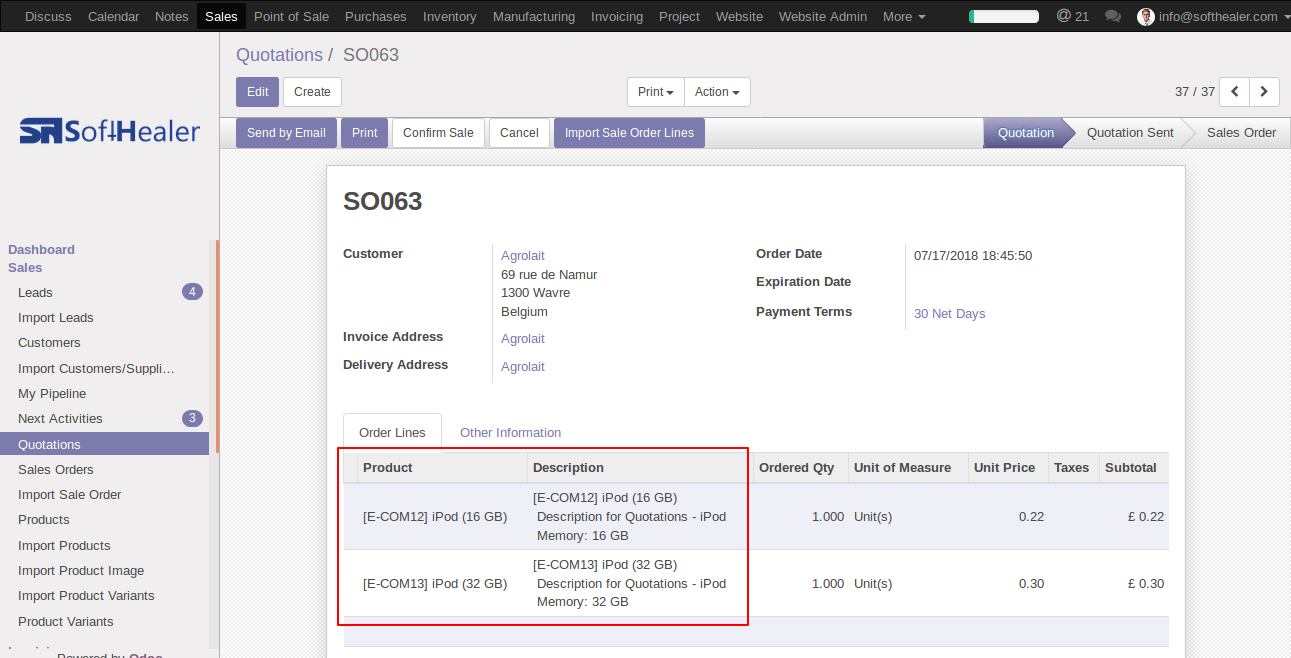Open the Website menu

(x=740, y=16)
